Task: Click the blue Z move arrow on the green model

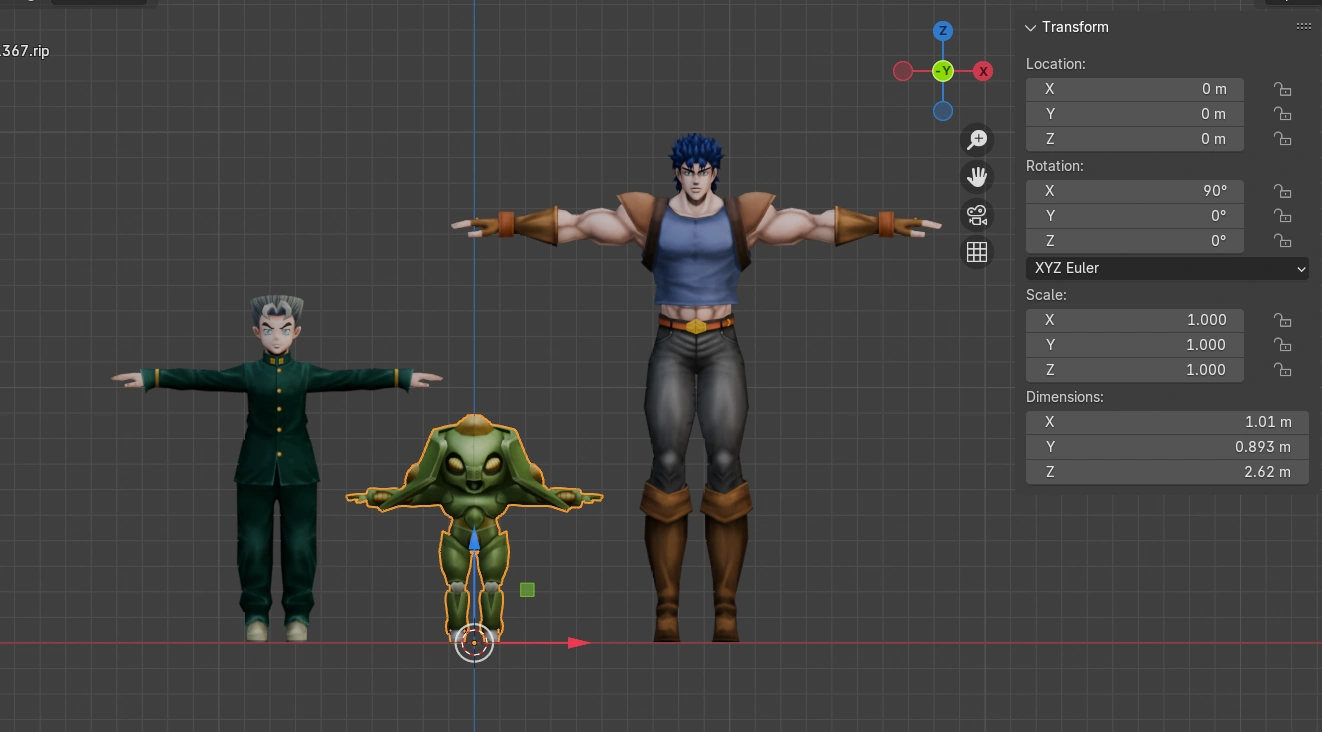Action: (475, 540)
